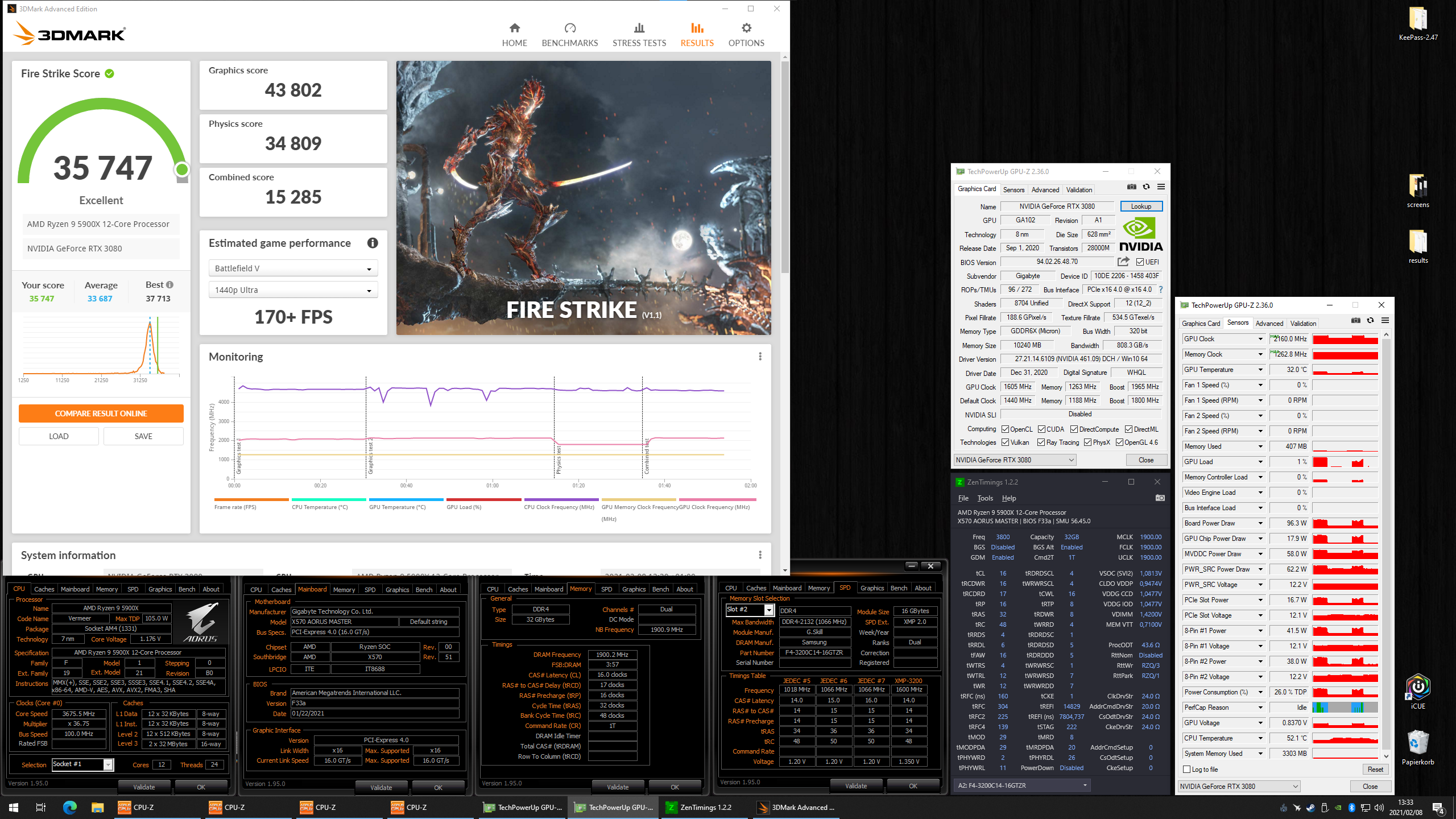The image size is (1456, 819).
Task: Click the GPU-Z Sensors list vertical scrollbar
Action: click(x=1386, y=546)
